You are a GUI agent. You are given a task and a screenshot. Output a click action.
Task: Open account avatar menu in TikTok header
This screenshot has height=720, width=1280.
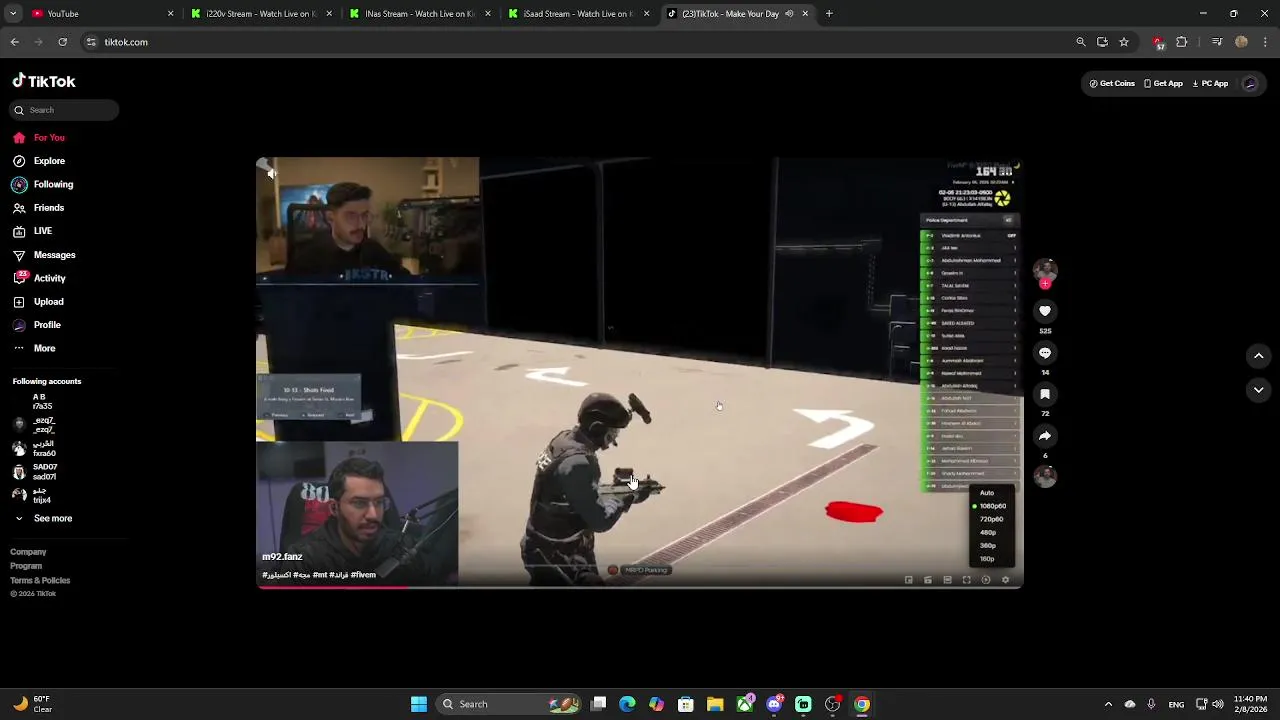[1250, 84]
